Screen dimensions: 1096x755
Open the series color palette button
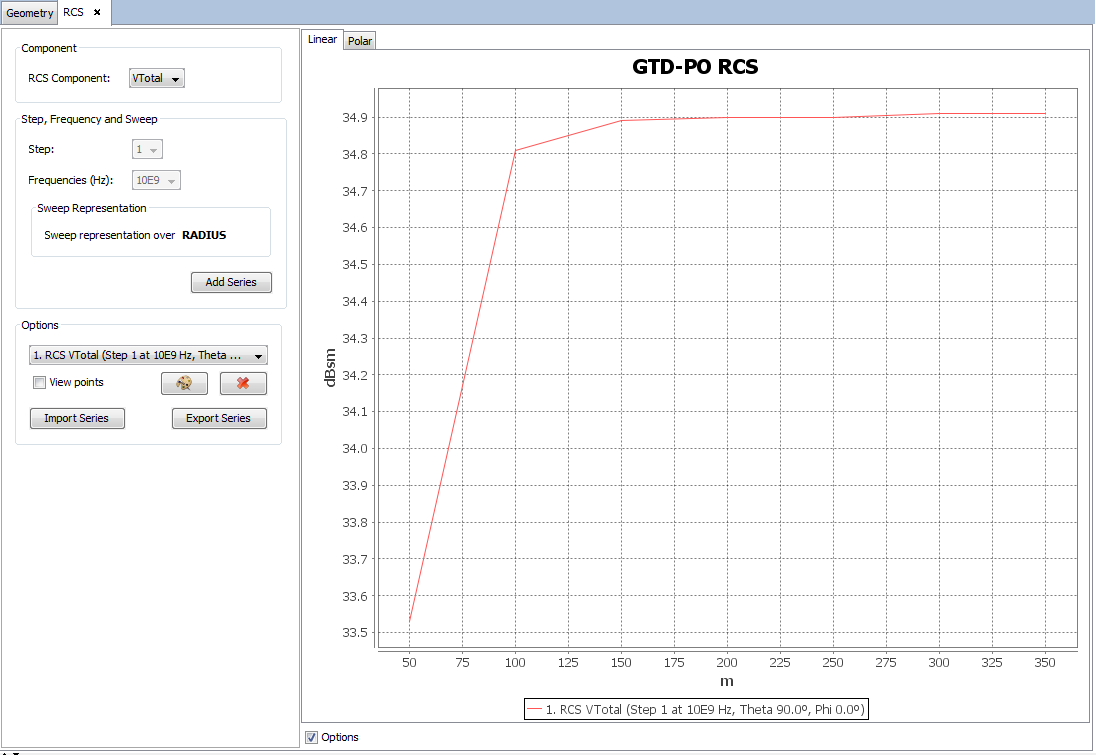184,383
